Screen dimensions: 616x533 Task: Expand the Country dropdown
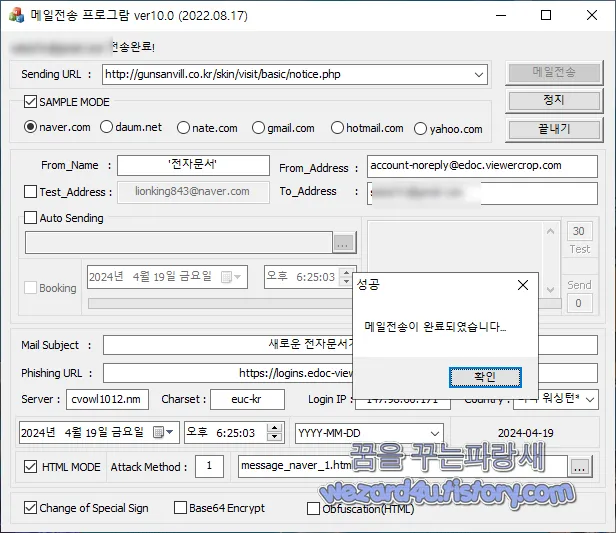pyautogui.click(x=590, y=400)
